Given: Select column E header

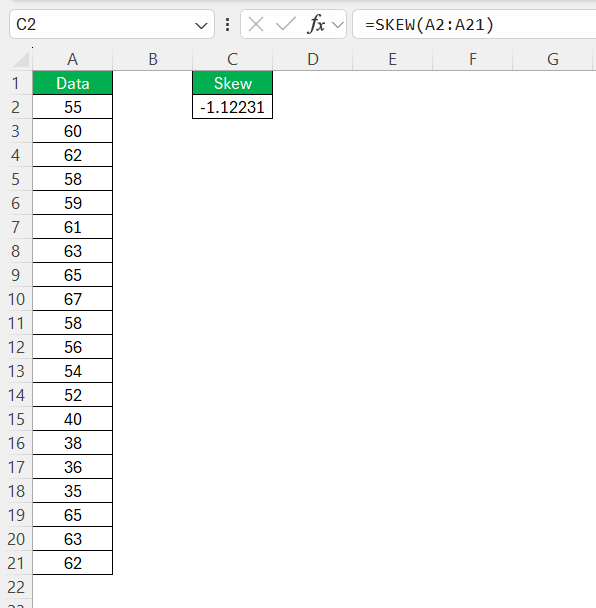Looking at the screenshot, I should 392,59.
